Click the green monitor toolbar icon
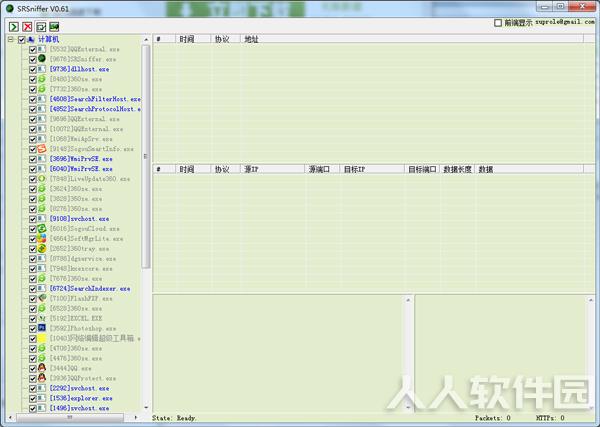 [x=54, y=27]
